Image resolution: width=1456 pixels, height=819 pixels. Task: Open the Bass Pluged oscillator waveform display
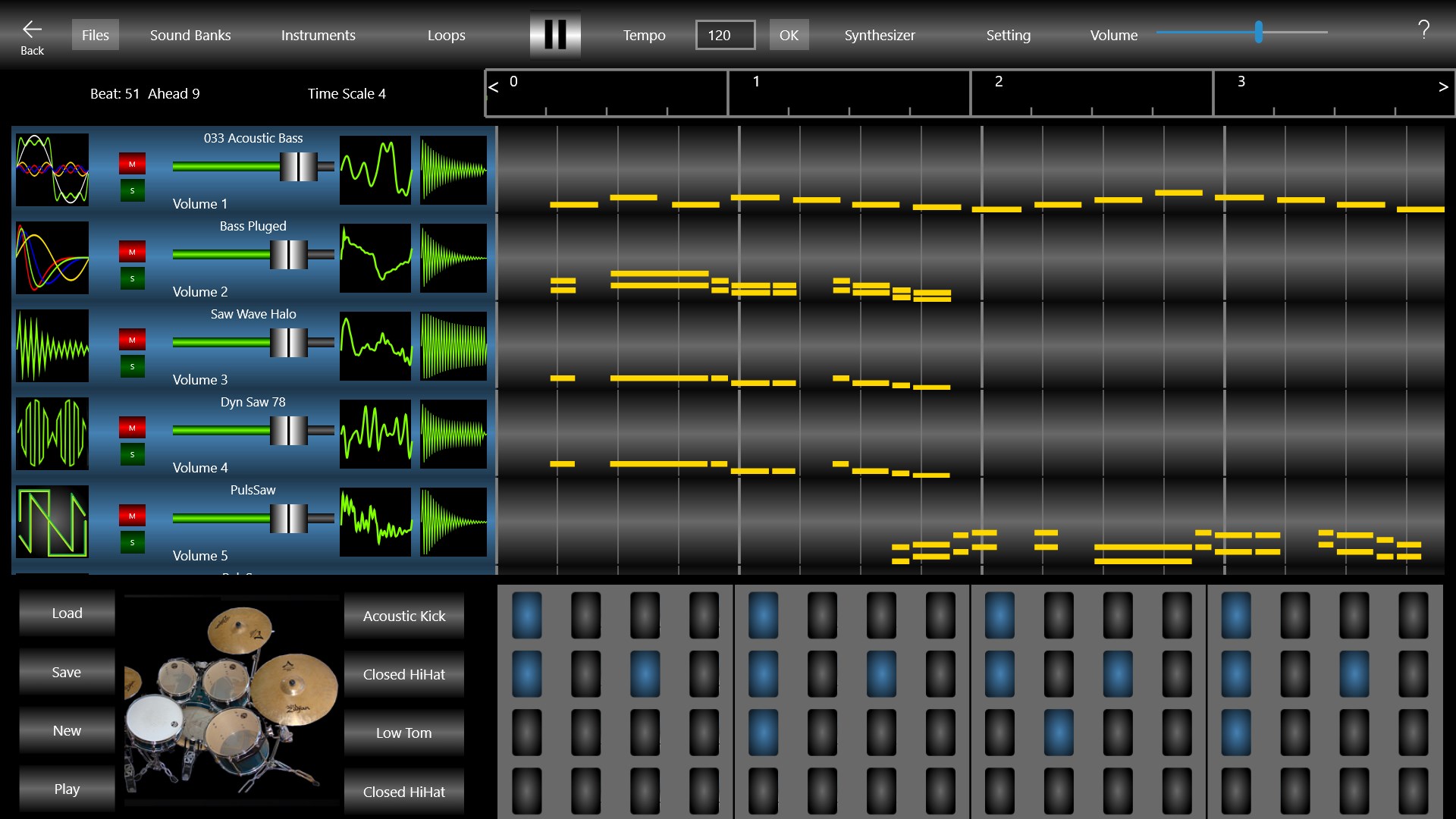tap(375, 258)
